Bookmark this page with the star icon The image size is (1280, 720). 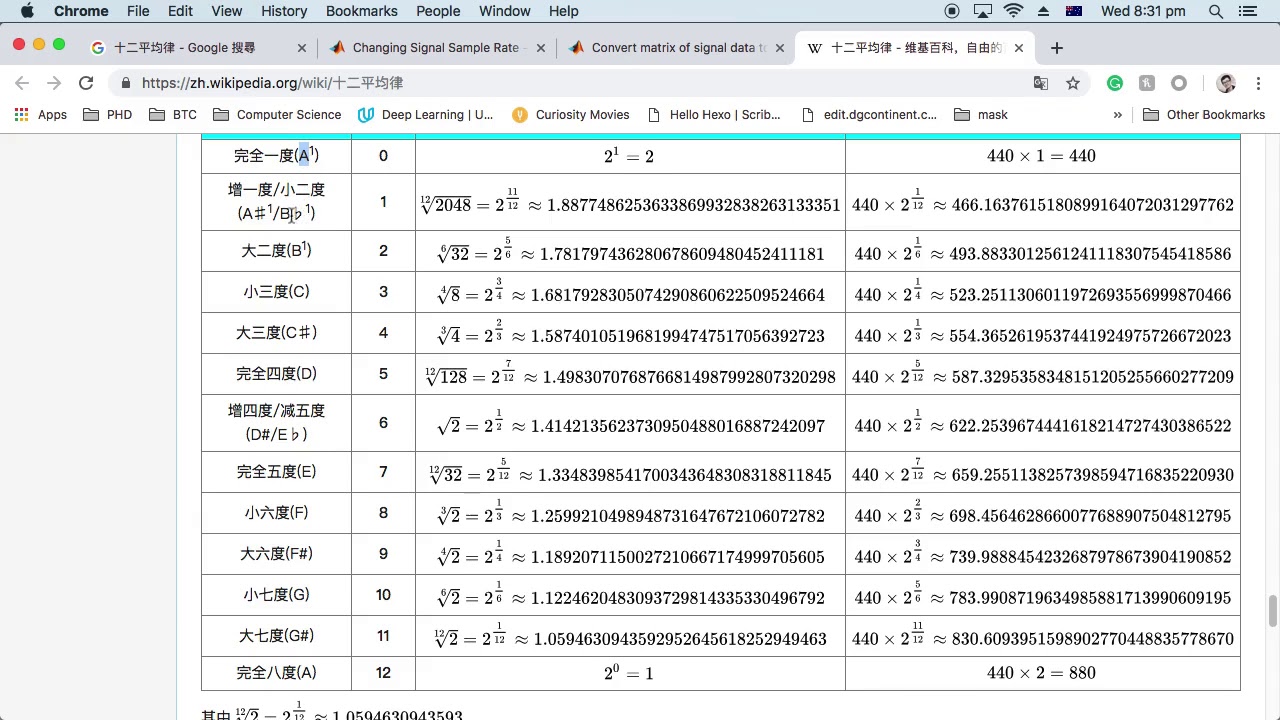pyautogui.click(x=1073, y=83)
